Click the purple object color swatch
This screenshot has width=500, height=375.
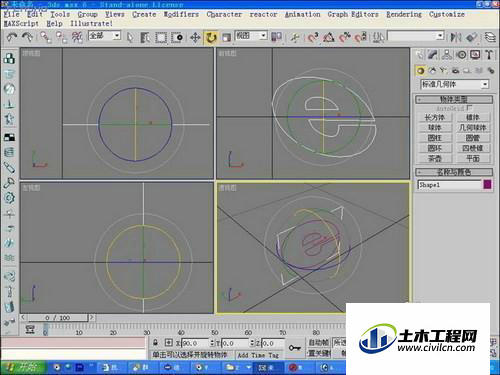487,185
